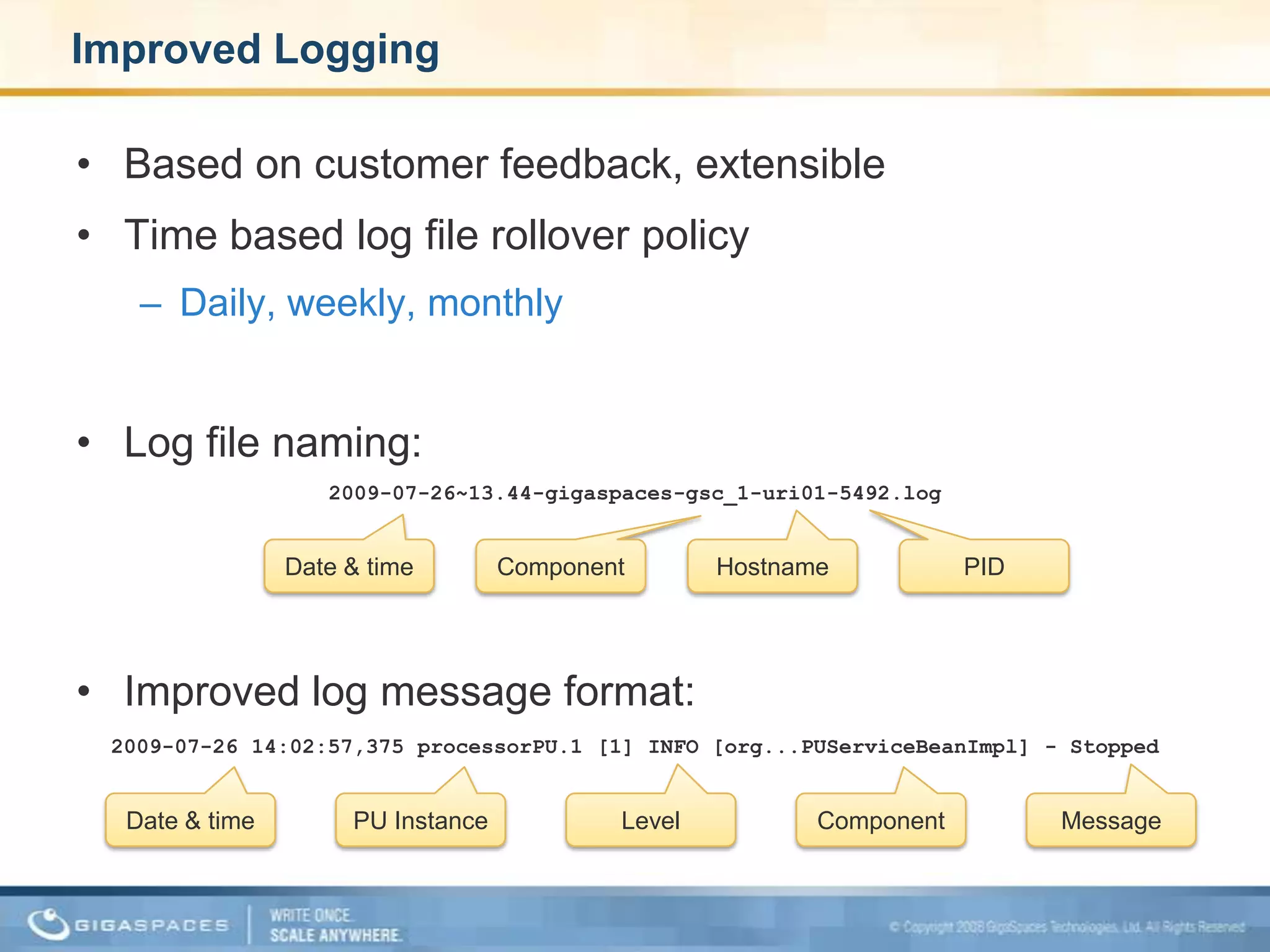Select the 'Based on customer feedback, extensible' bullet
The height and width of the screenshot is (952, 1270).
click(x=504, y=164)
